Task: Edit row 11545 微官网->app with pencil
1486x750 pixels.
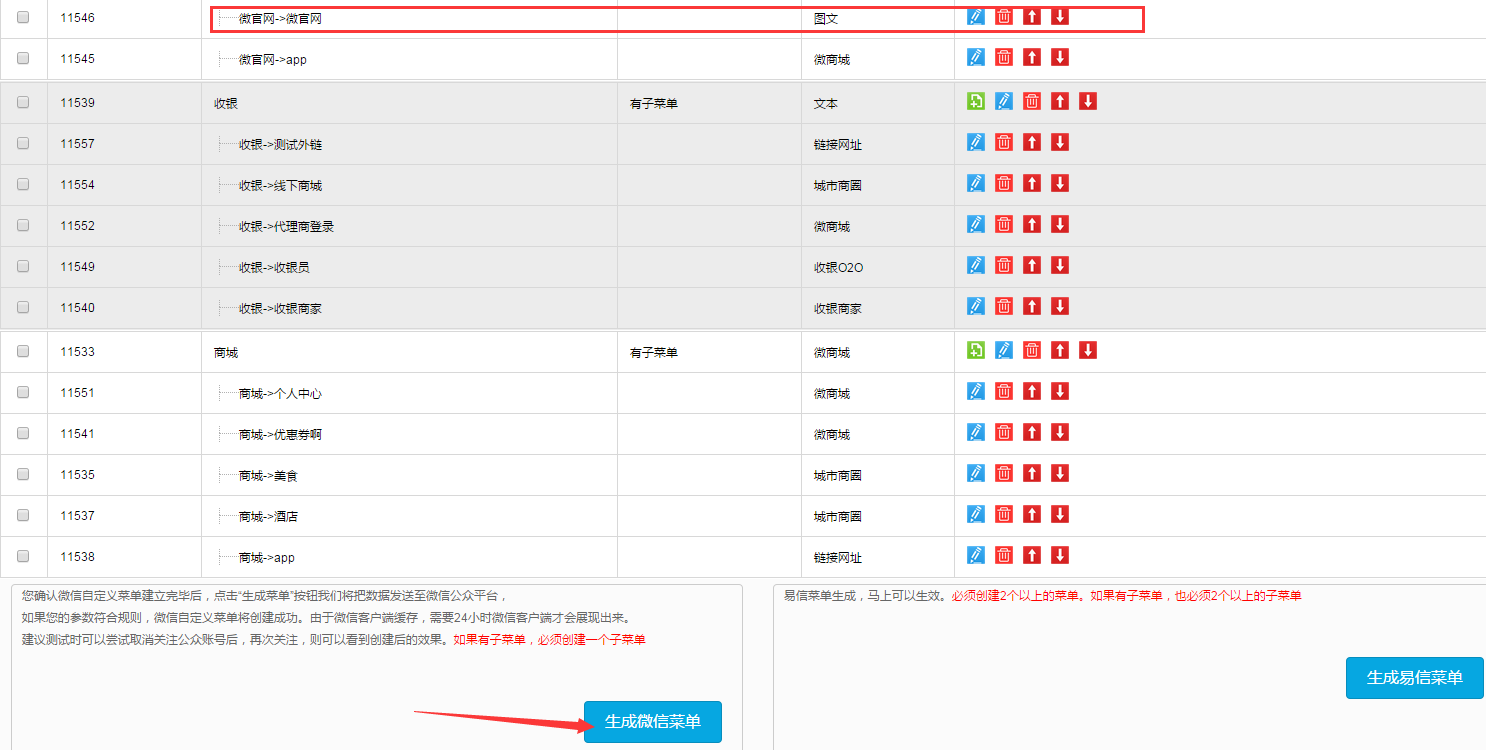Action: coord(976,58)
